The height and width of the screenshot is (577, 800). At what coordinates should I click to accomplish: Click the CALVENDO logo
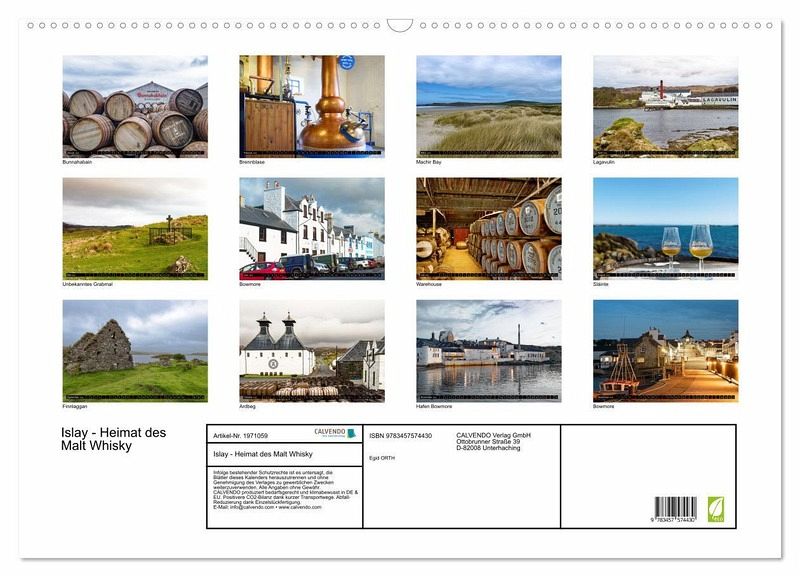click(x=335, y=433)
